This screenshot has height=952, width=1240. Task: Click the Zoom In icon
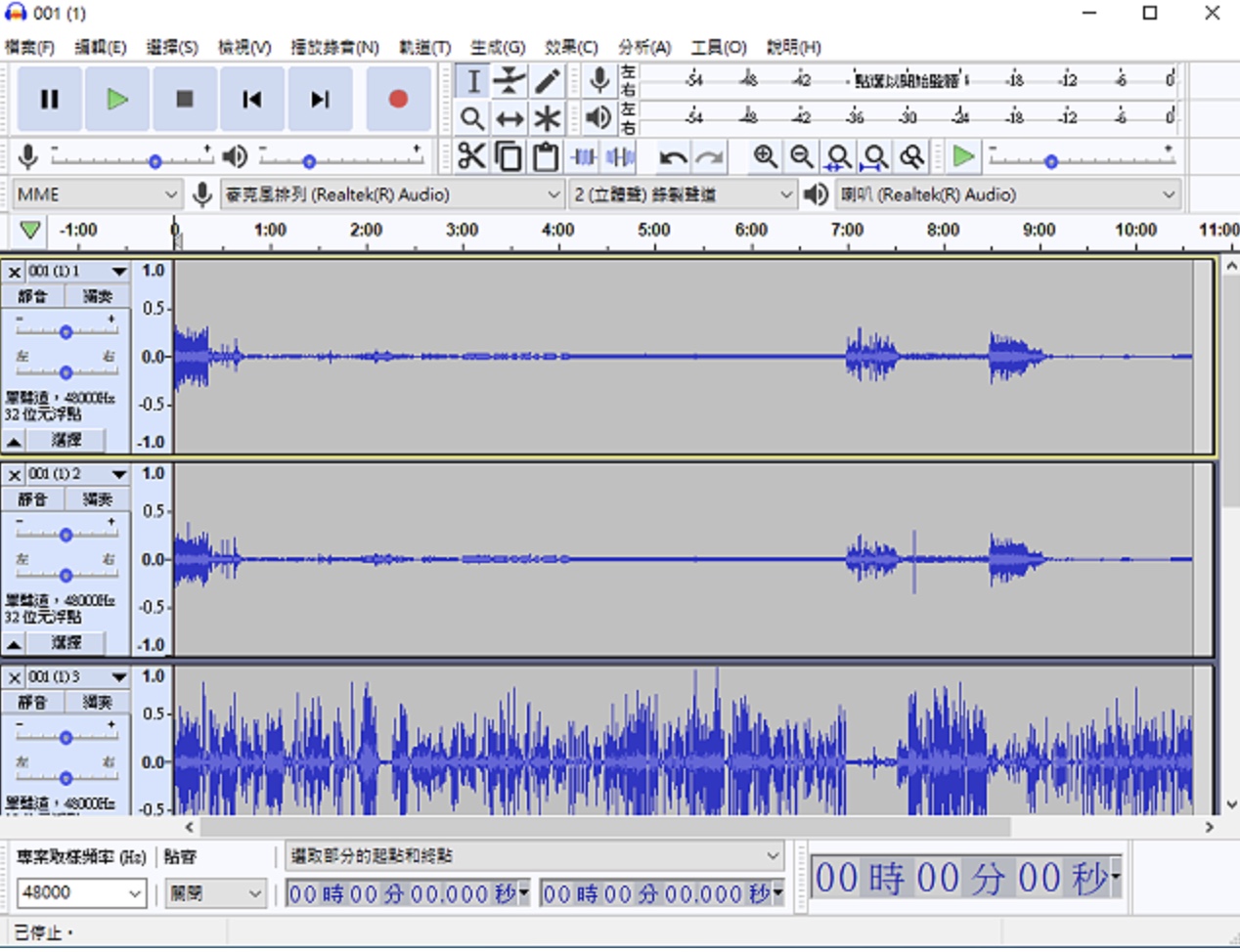[x=765, y=156]
